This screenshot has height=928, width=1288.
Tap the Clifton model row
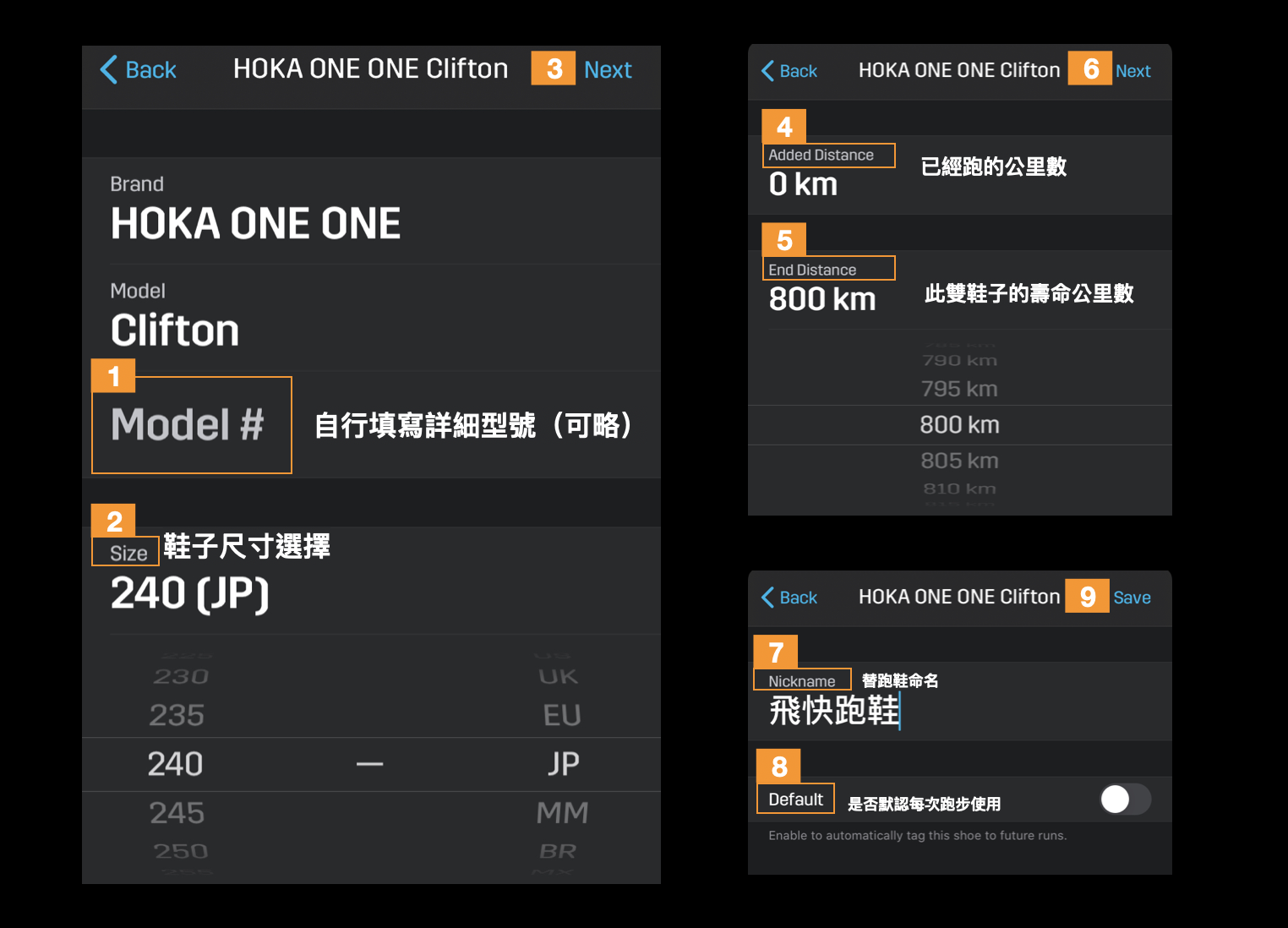(x=371, y=318)
